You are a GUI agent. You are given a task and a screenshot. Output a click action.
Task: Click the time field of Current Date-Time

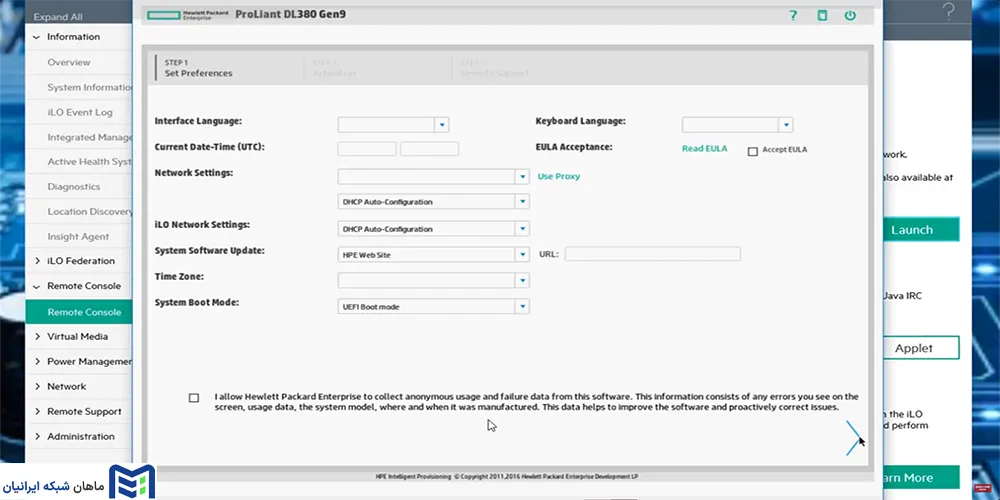coord(429,149)
